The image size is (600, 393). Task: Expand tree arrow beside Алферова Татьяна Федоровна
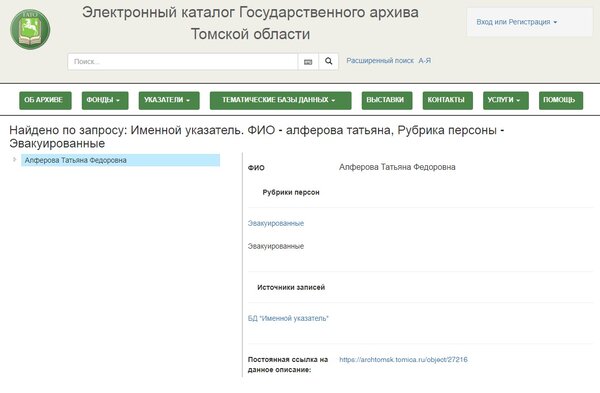(15, 160)
